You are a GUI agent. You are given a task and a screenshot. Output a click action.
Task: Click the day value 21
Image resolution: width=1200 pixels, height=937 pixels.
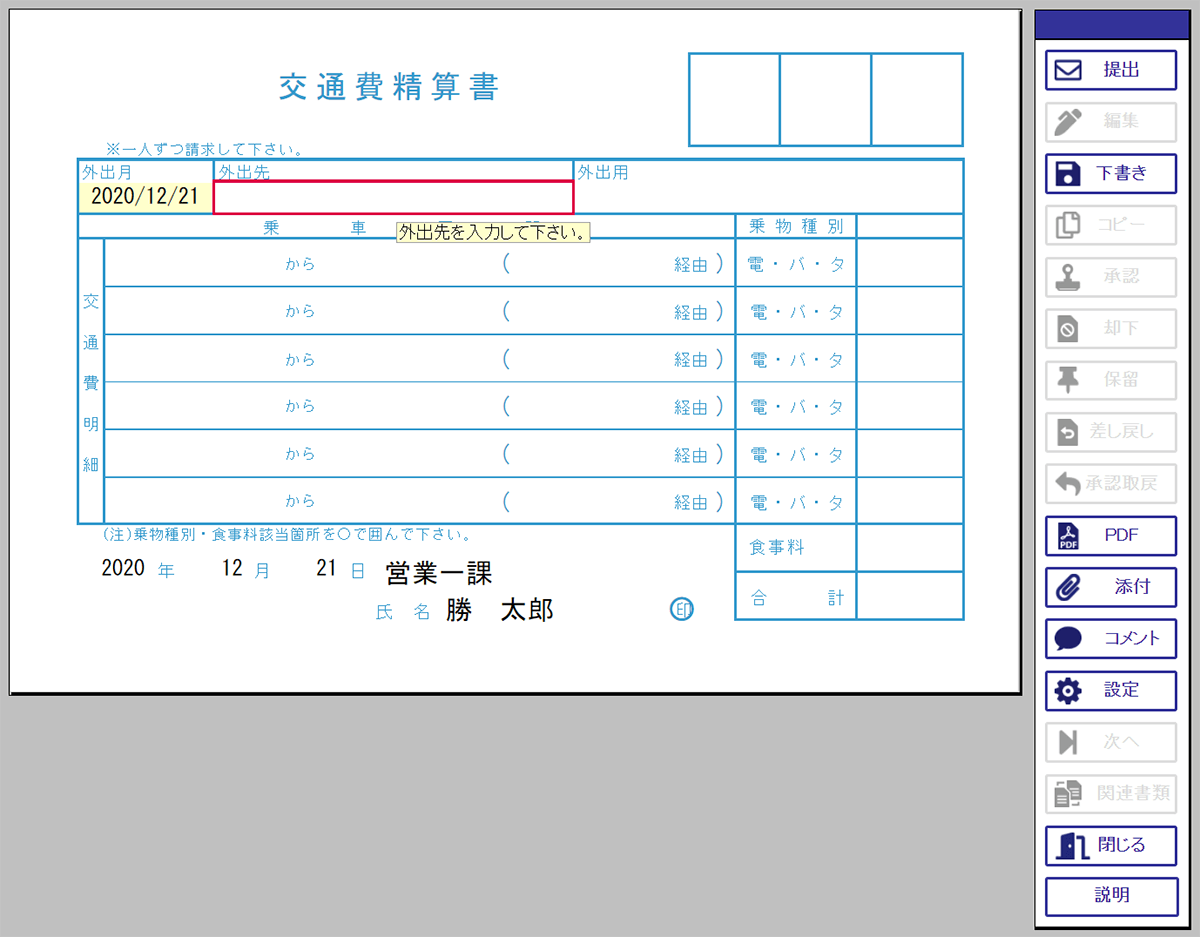[326, 568]
